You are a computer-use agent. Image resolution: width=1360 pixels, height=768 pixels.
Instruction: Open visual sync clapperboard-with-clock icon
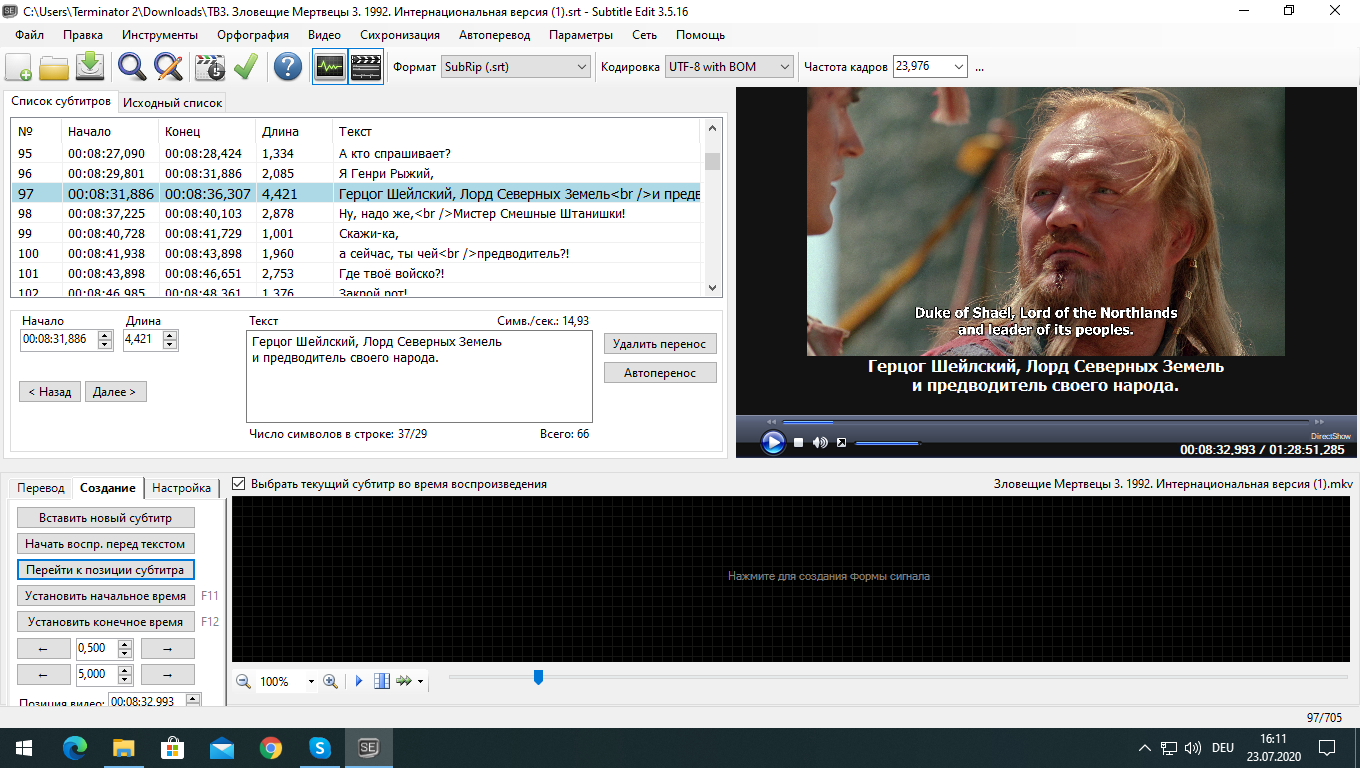pos(210,67)
